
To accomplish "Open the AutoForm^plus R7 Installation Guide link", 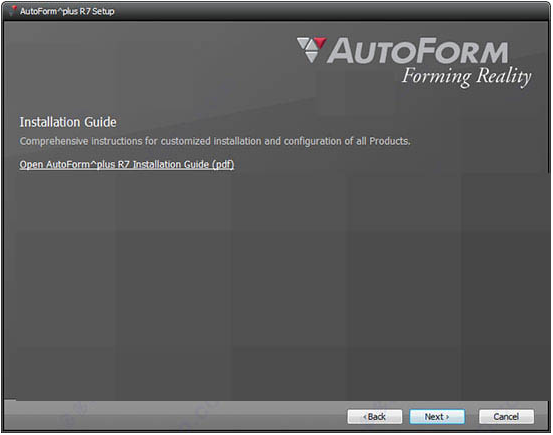I will (127, 165).
